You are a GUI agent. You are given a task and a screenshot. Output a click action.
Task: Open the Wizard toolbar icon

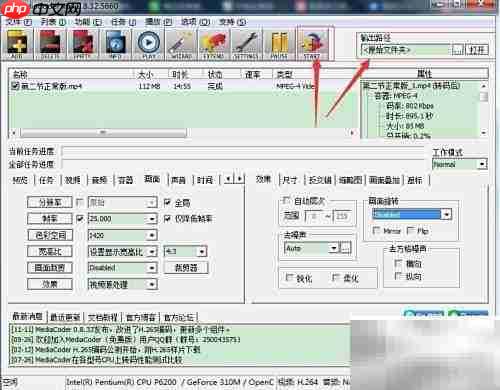tap(181, 44)
